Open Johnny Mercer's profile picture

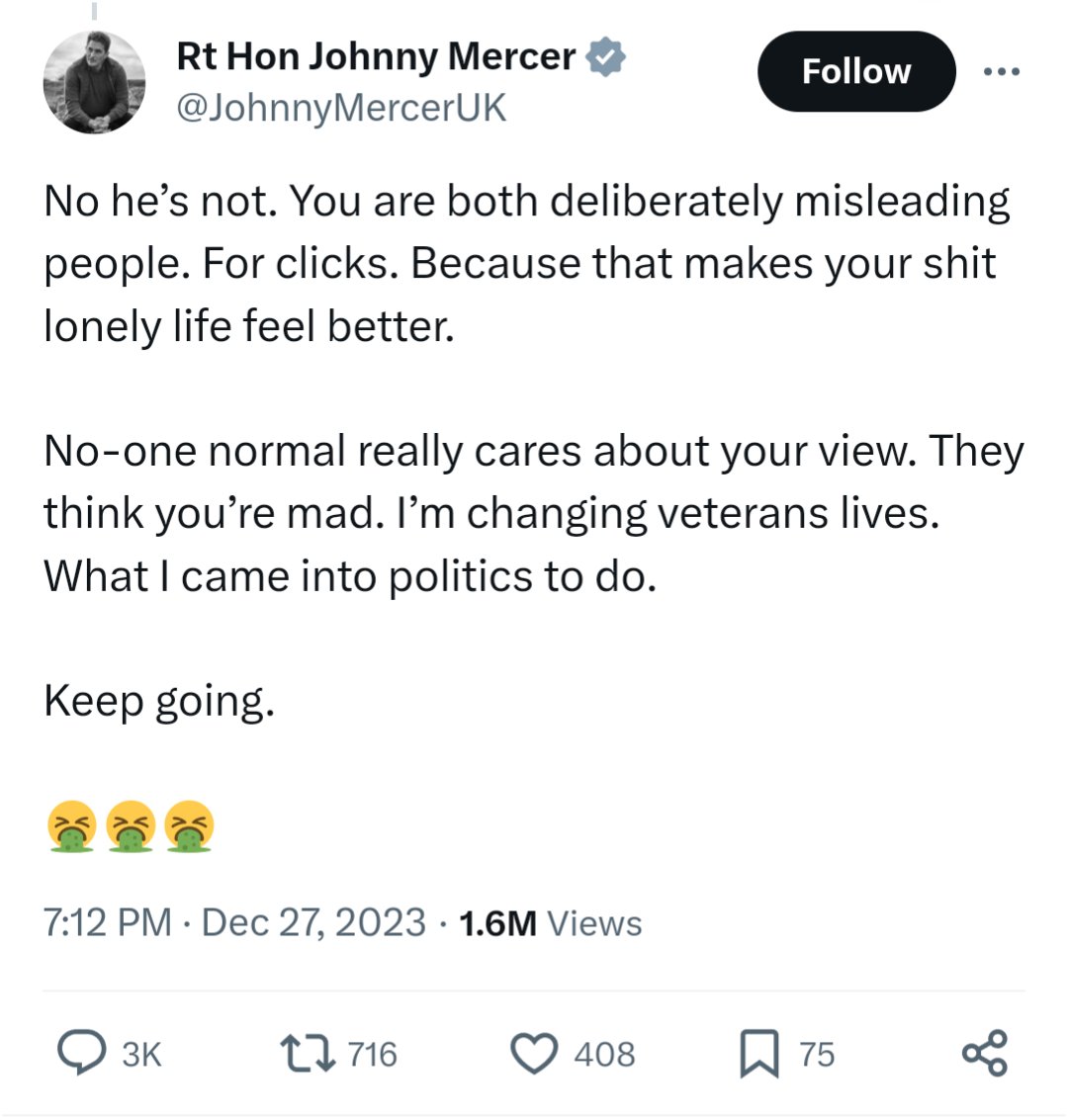95,81
